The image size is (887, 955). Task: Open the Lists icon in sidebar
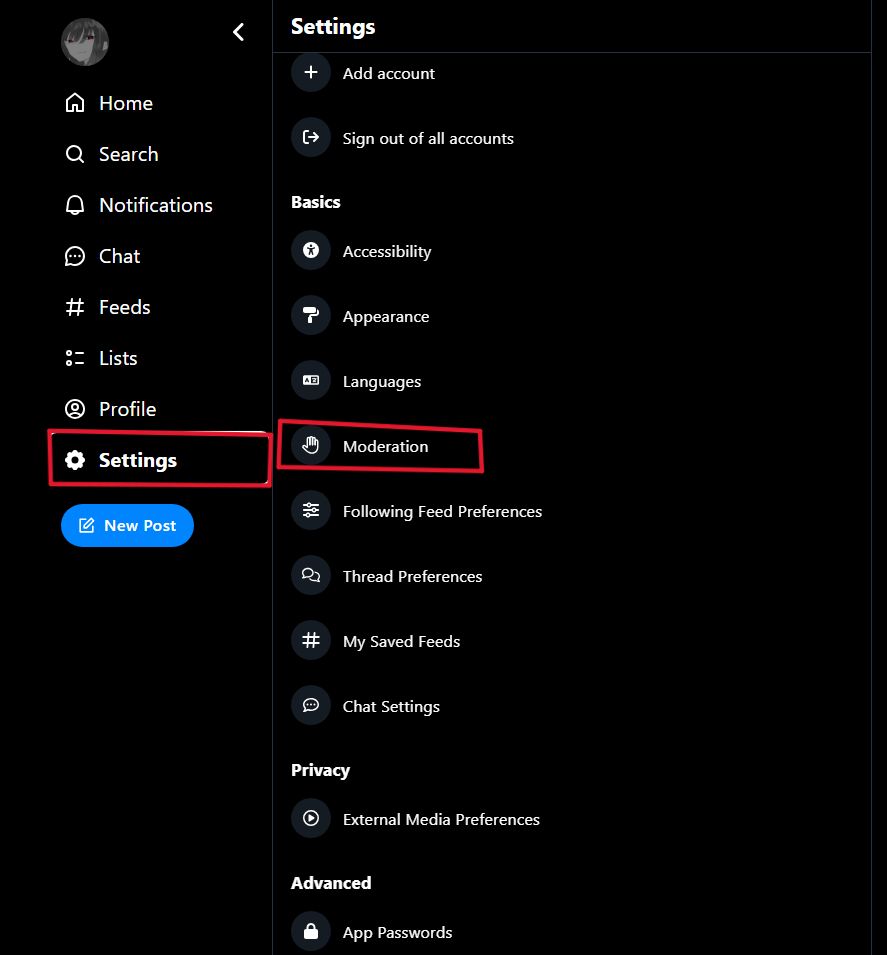tap(74, 358)
